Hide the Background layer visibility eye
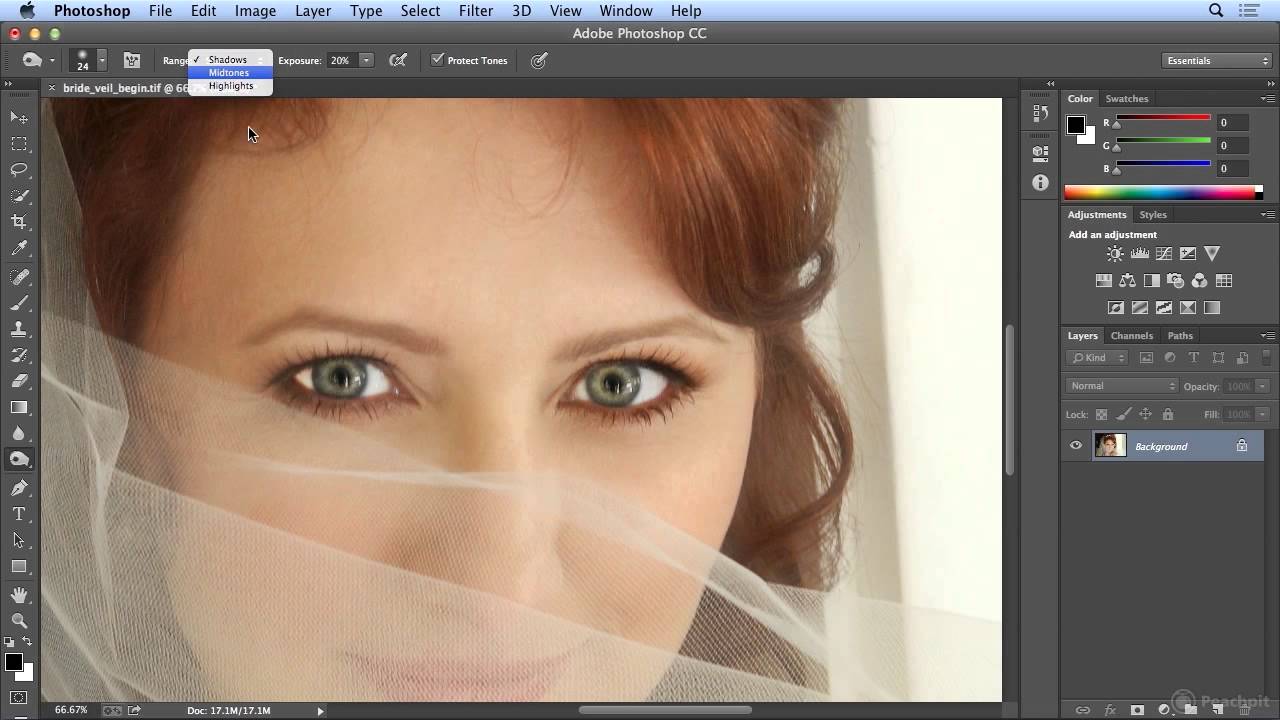1280x720 pixels. 1076,446
